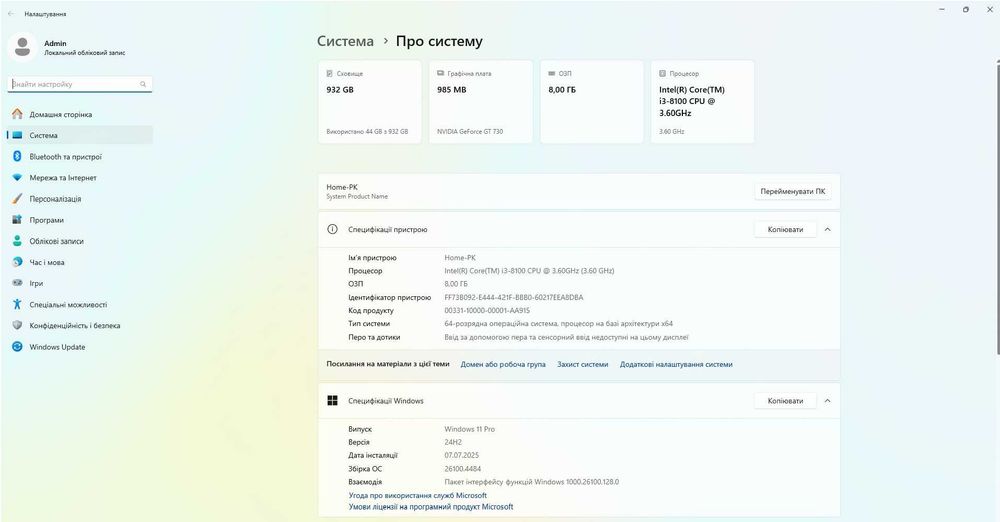Image resolution: width=1000 pixels, height=522 pixels.
Task: Collapse Специфікації пристрою section chevron
Action: [x=827, y=229]
